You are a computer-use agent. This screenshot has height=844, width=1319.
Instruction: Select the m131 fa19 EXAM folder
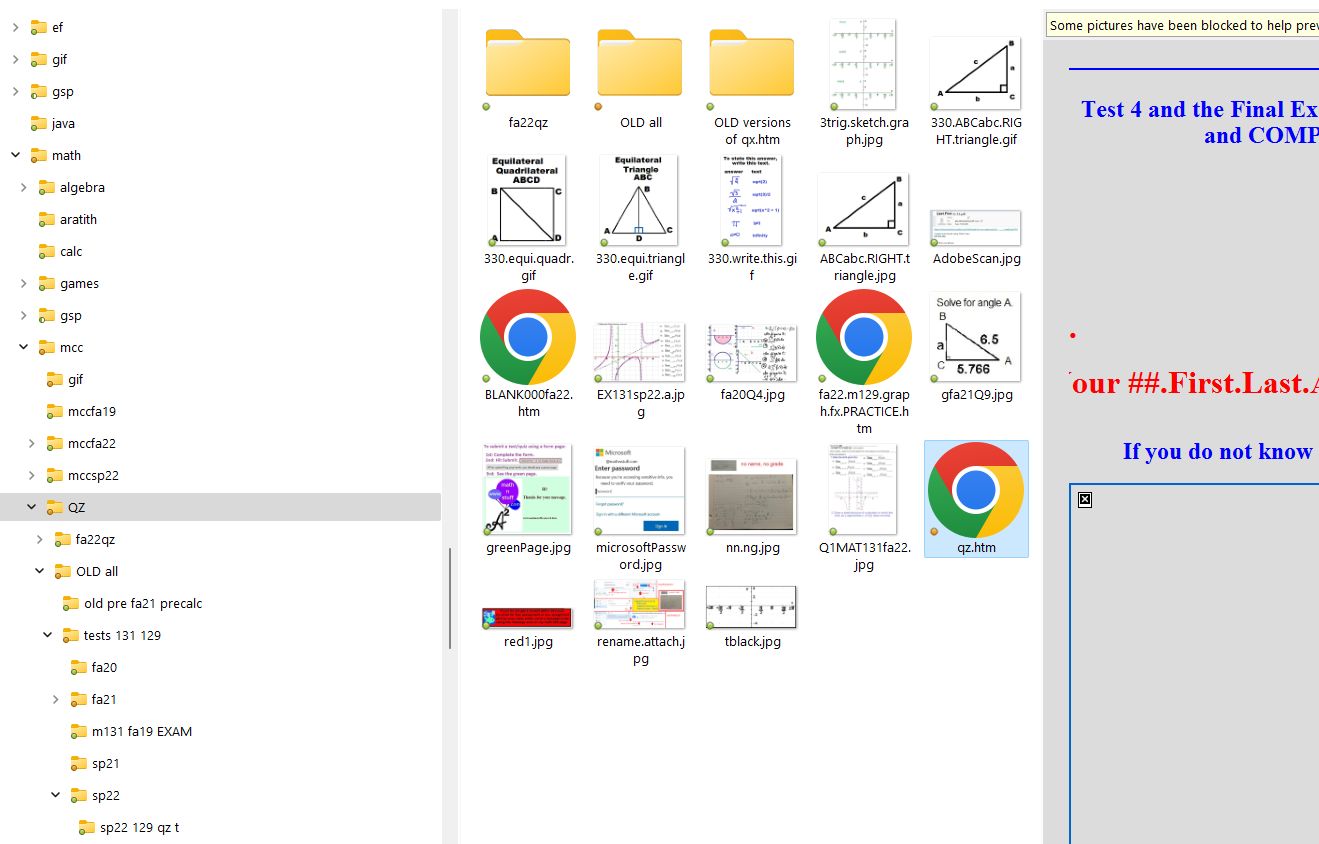click(x=141, y=731)
